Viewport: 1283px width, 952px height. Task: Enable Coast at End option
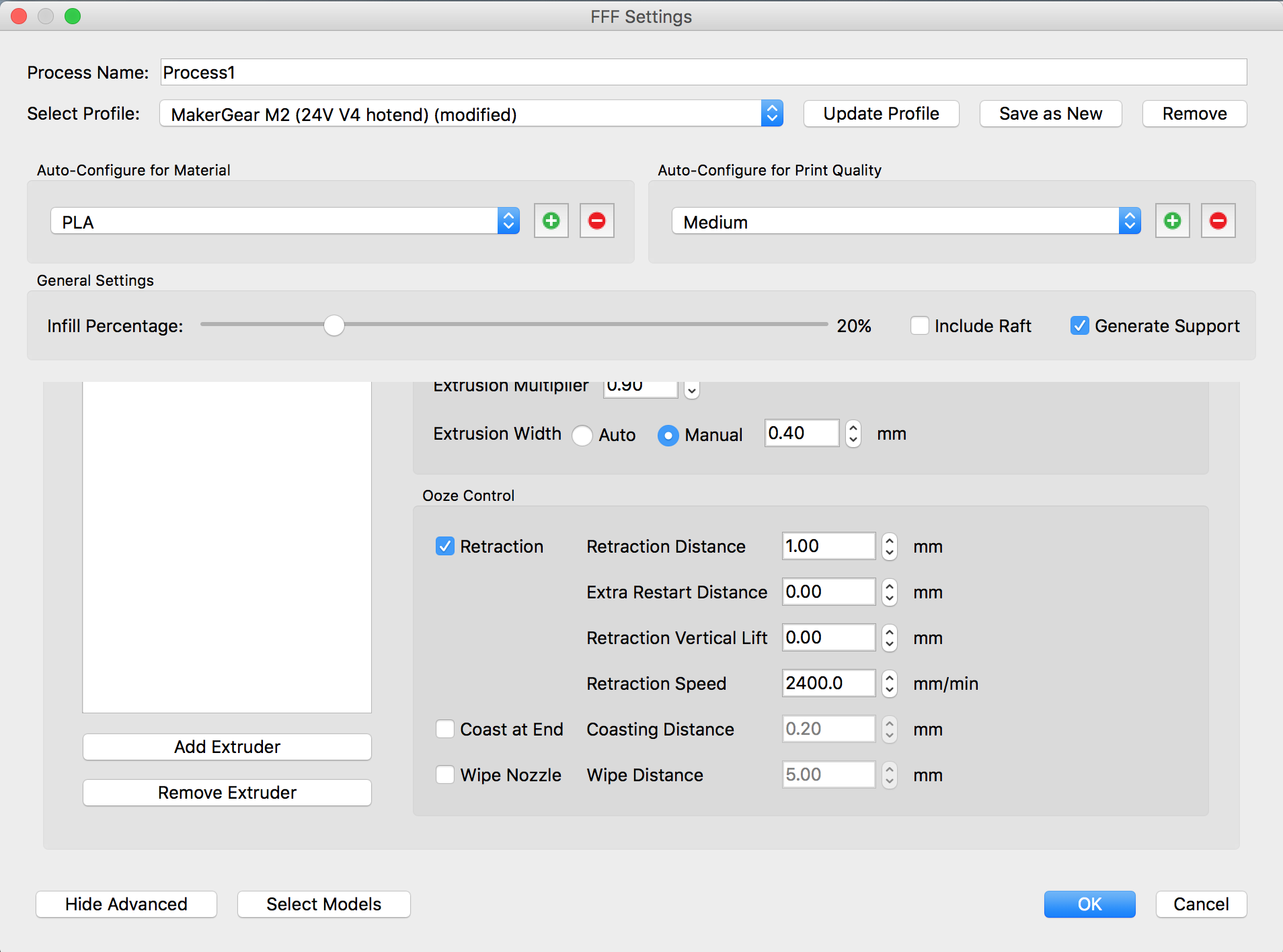445,729
